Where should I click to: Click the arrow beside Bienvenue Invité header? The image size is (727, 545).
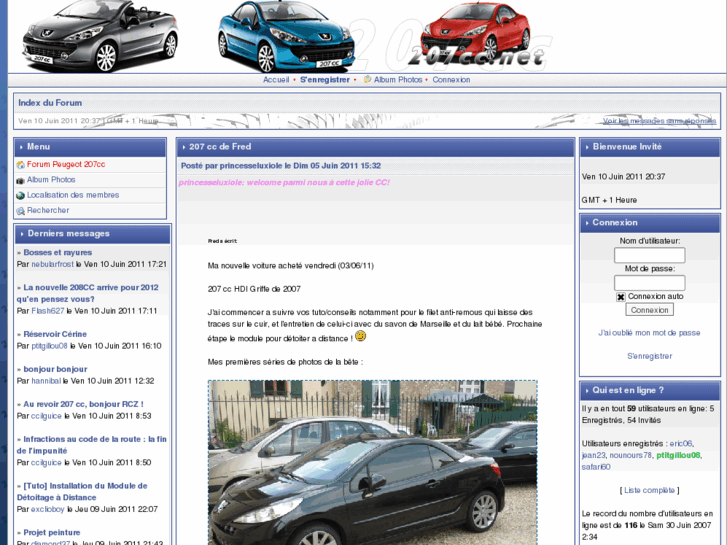(587, 147)
